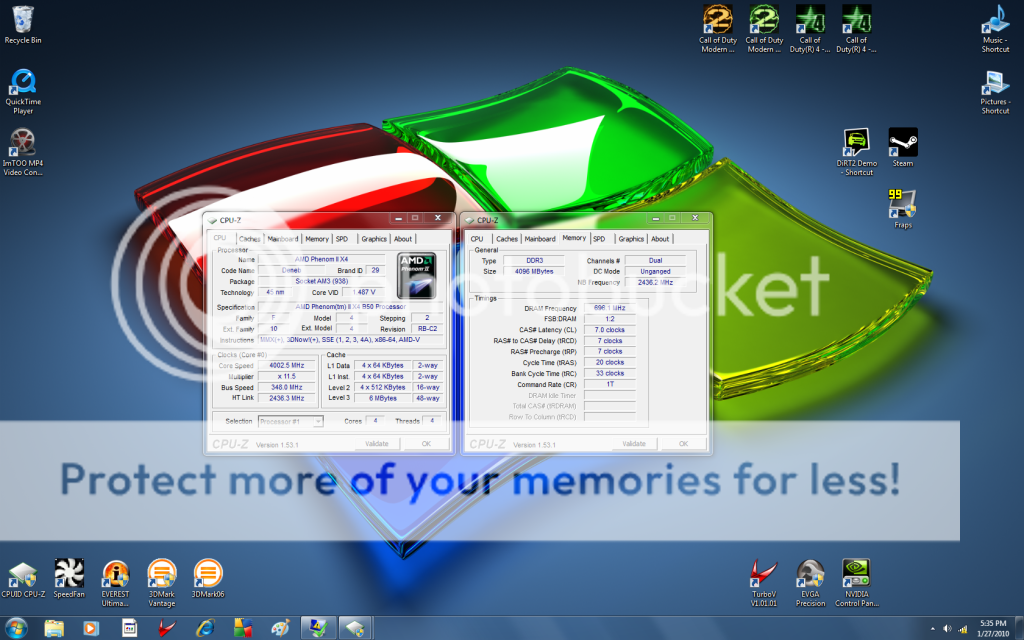1024x640 pixels.
Task: Click OK in the right CPU-Z window
Action: [684, 444]
